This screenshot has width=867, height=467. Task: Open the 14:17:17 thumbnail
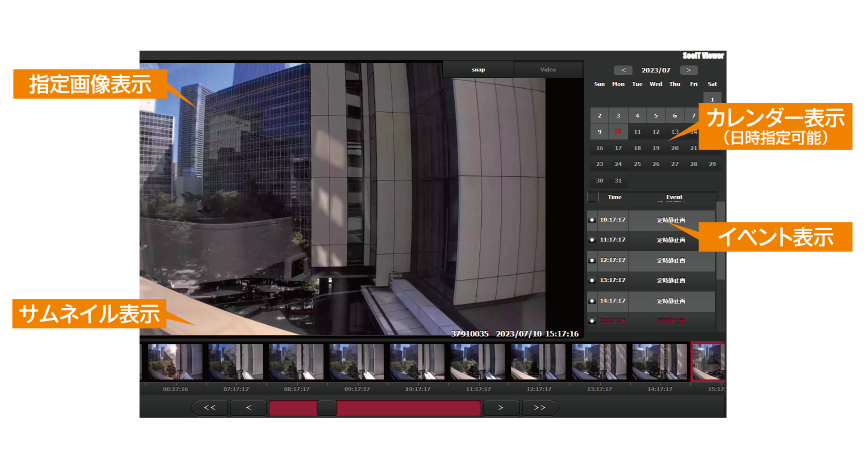pos(659,362)
